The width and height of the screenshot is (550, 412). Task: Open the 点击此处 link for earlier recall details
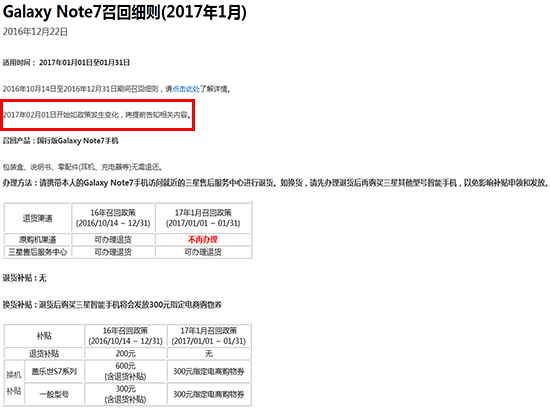(x=186, y=89)
